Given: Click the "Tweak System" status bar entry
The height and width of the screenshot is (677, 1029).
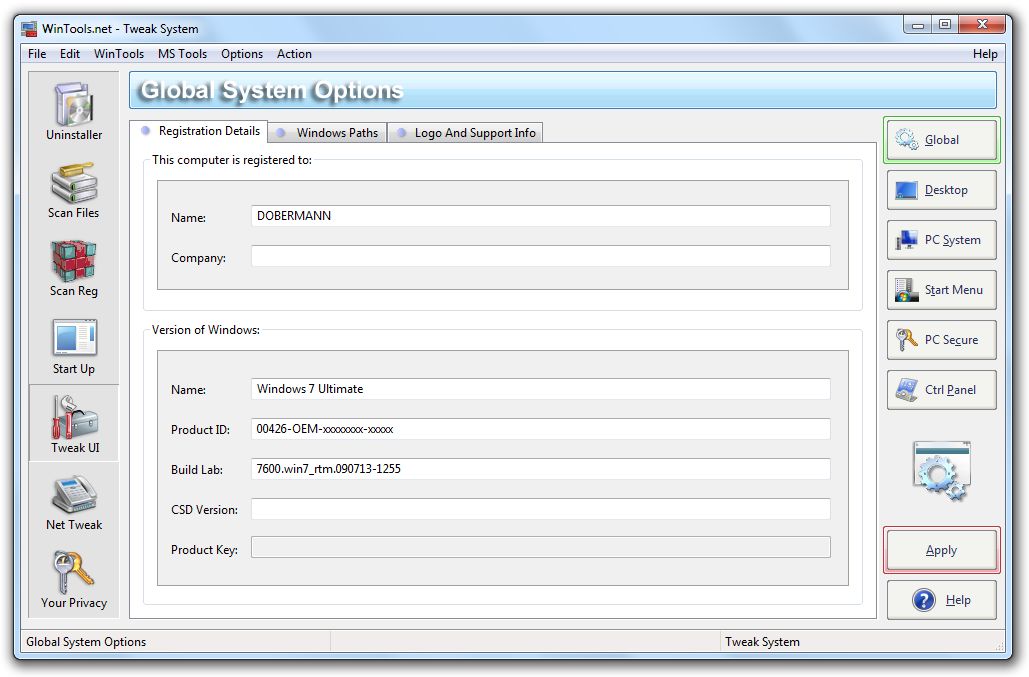Looking at the screenshot, I should 762,642.
